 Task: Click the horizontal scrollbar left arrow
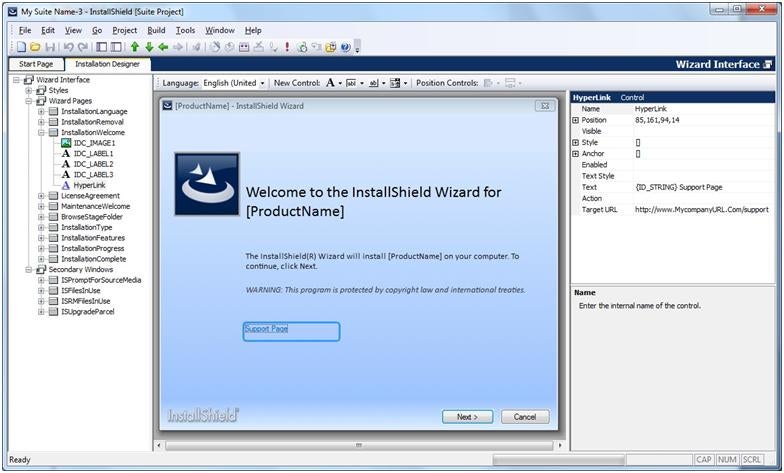[160, 445]
